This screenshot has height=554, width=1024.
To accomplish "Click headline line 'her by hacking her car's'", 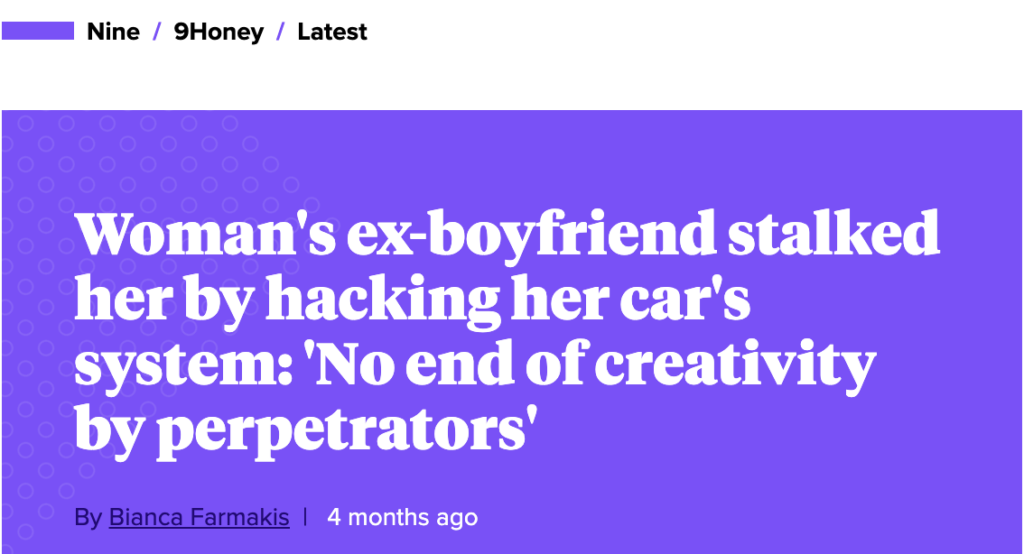I will point(412,299).
